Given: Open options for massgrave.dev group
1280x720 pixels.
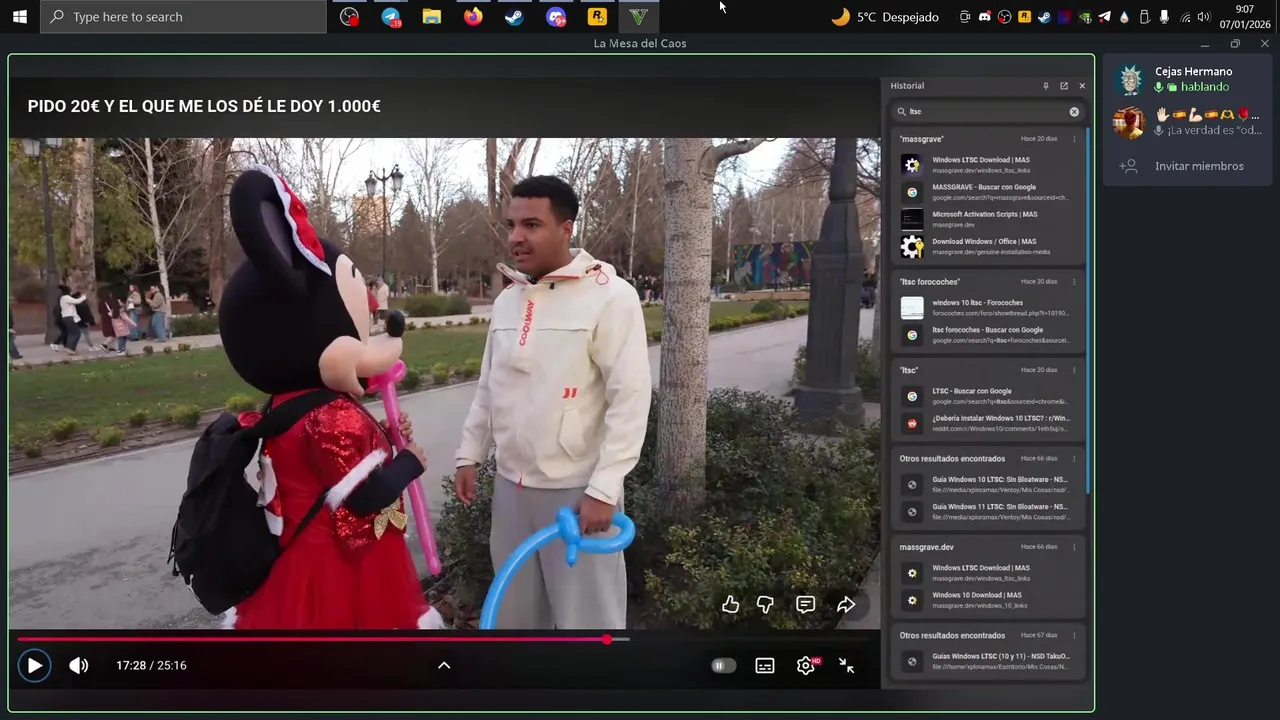Looking at the screenshot, I should [1075, 547].
